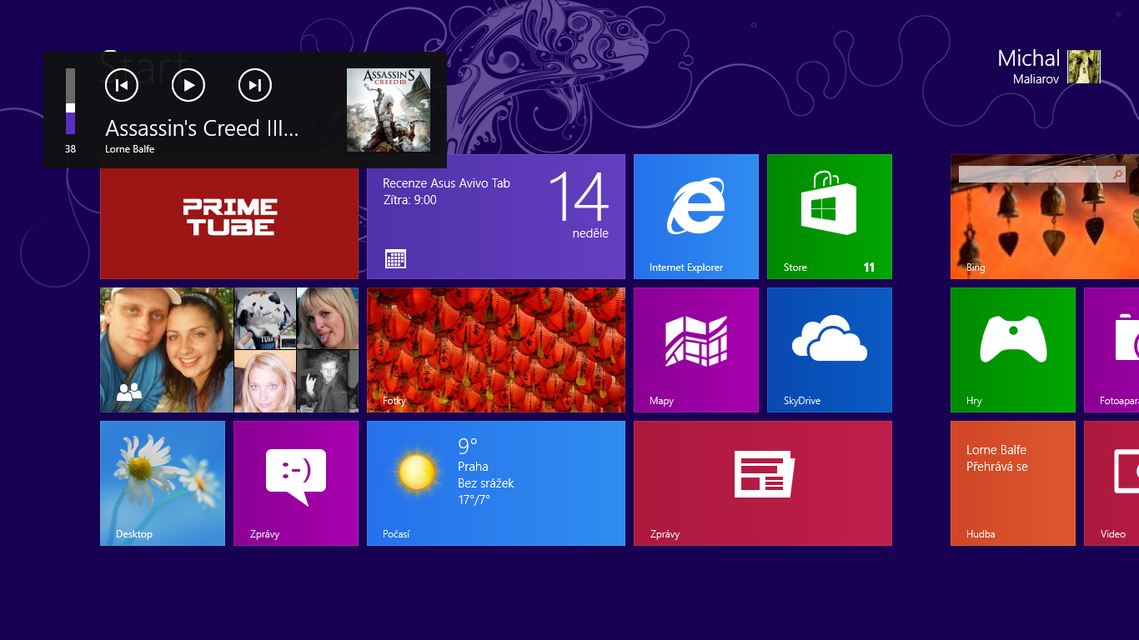Click the Michal Maliarov account name
Screen dimensions: 1139x640
click(1029, 65)
